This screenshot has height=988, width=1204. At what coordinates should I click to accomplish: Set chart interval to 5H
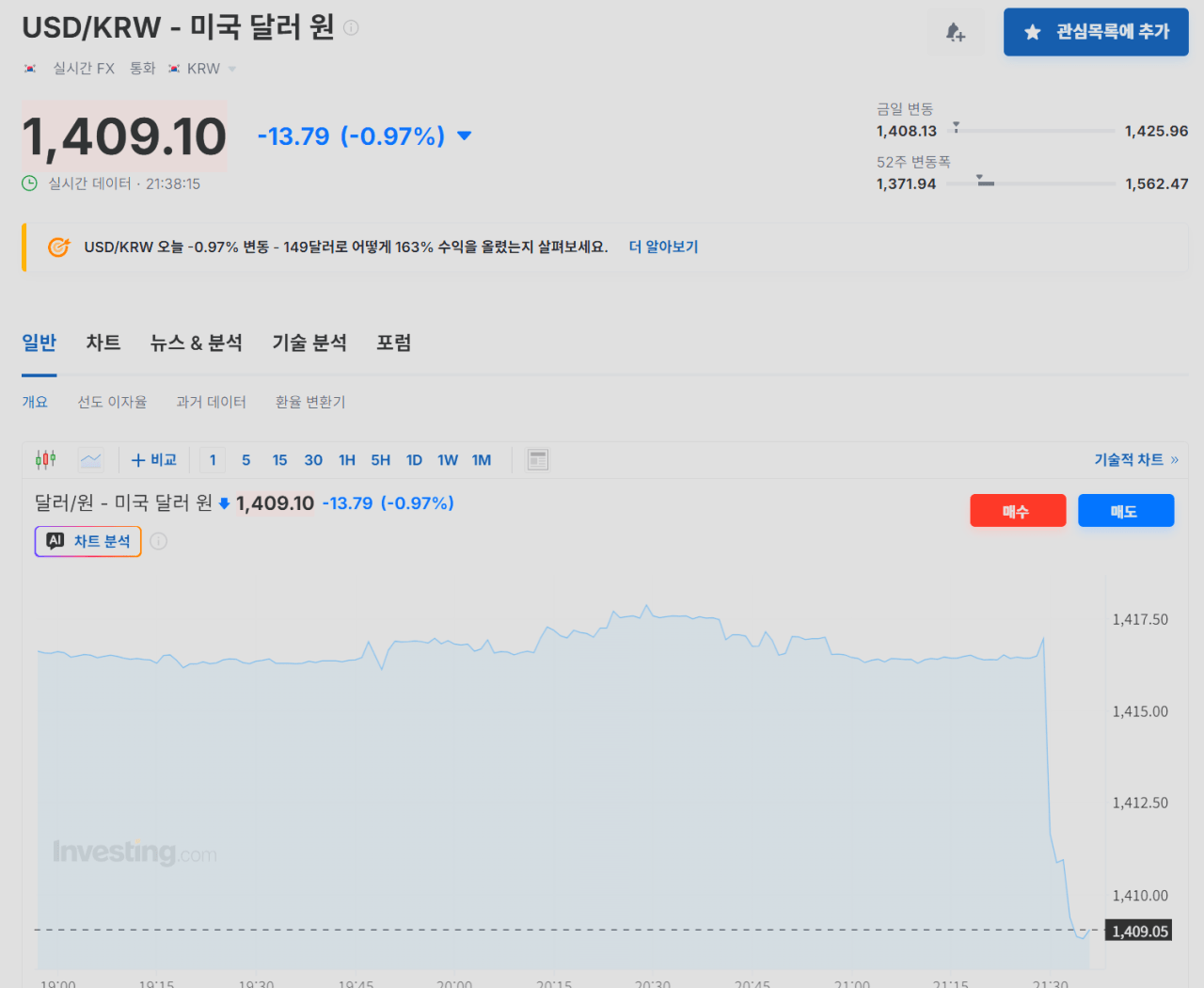380,460
